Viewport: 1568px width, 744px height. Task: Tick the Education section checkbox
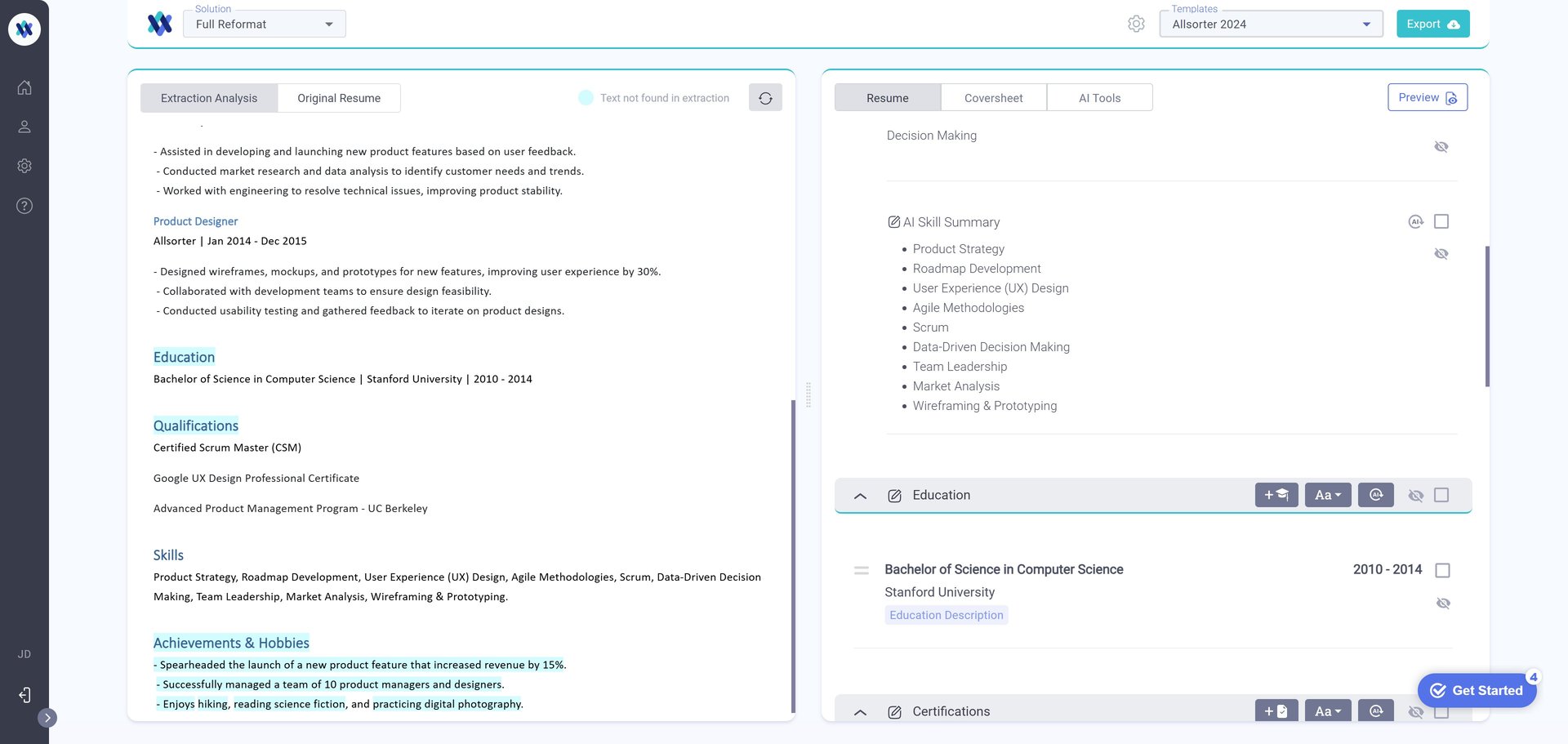(x=1441, y=495)
